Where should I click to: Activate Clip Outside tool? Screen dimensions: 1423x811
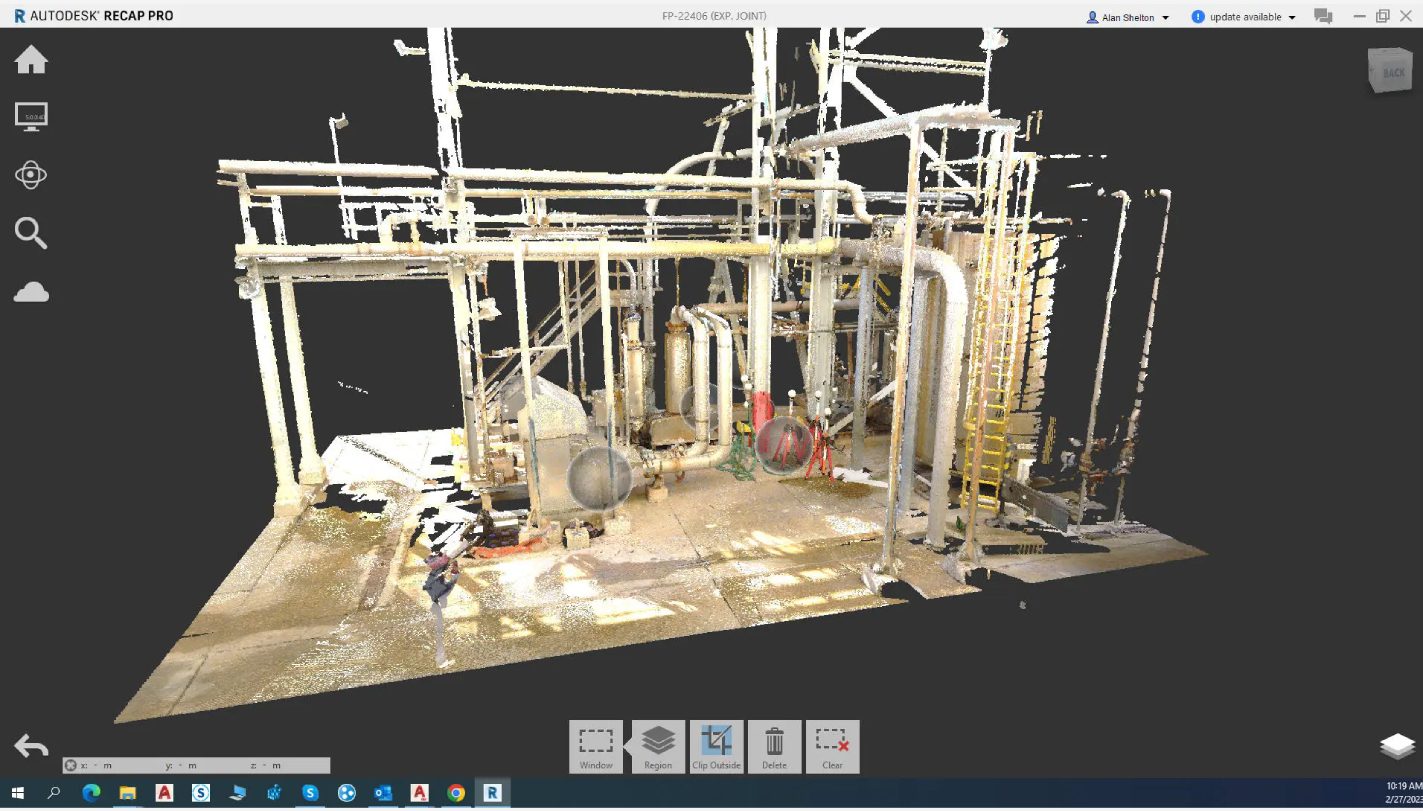(x=716, y=746)
